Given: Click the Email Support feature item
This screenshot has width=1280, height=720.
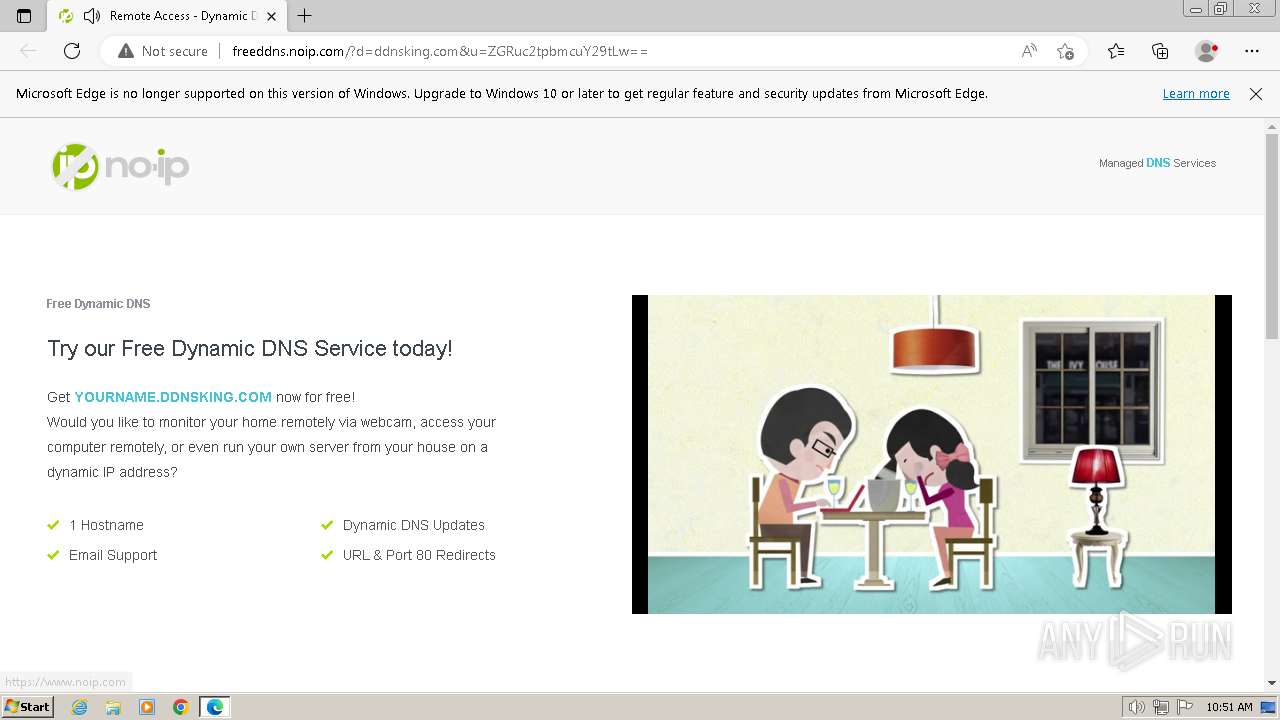Looking at the screenshot, I should 113,555.
